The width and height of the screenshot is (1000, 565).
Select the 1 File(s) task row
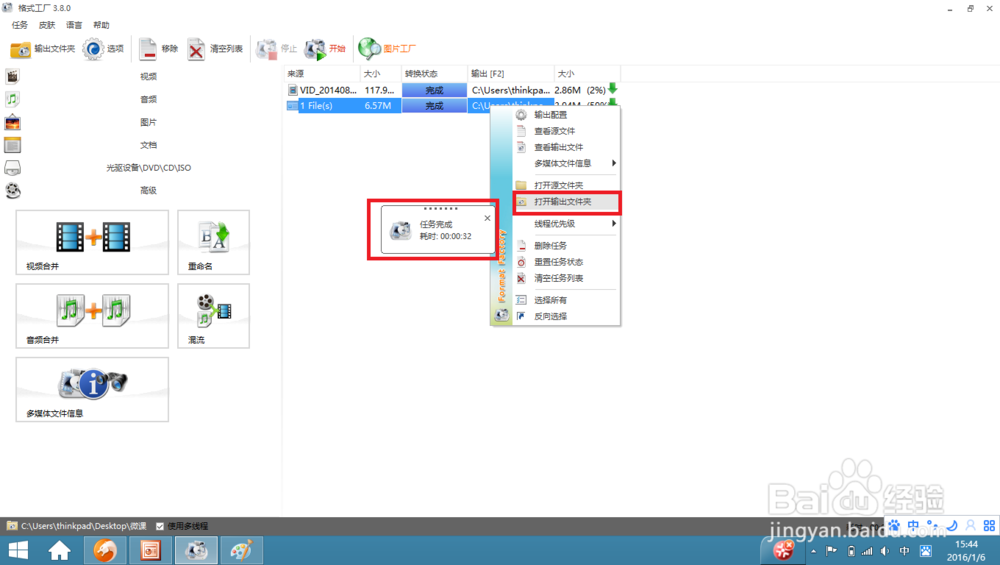pyautogui.click(x=388, y=106)
